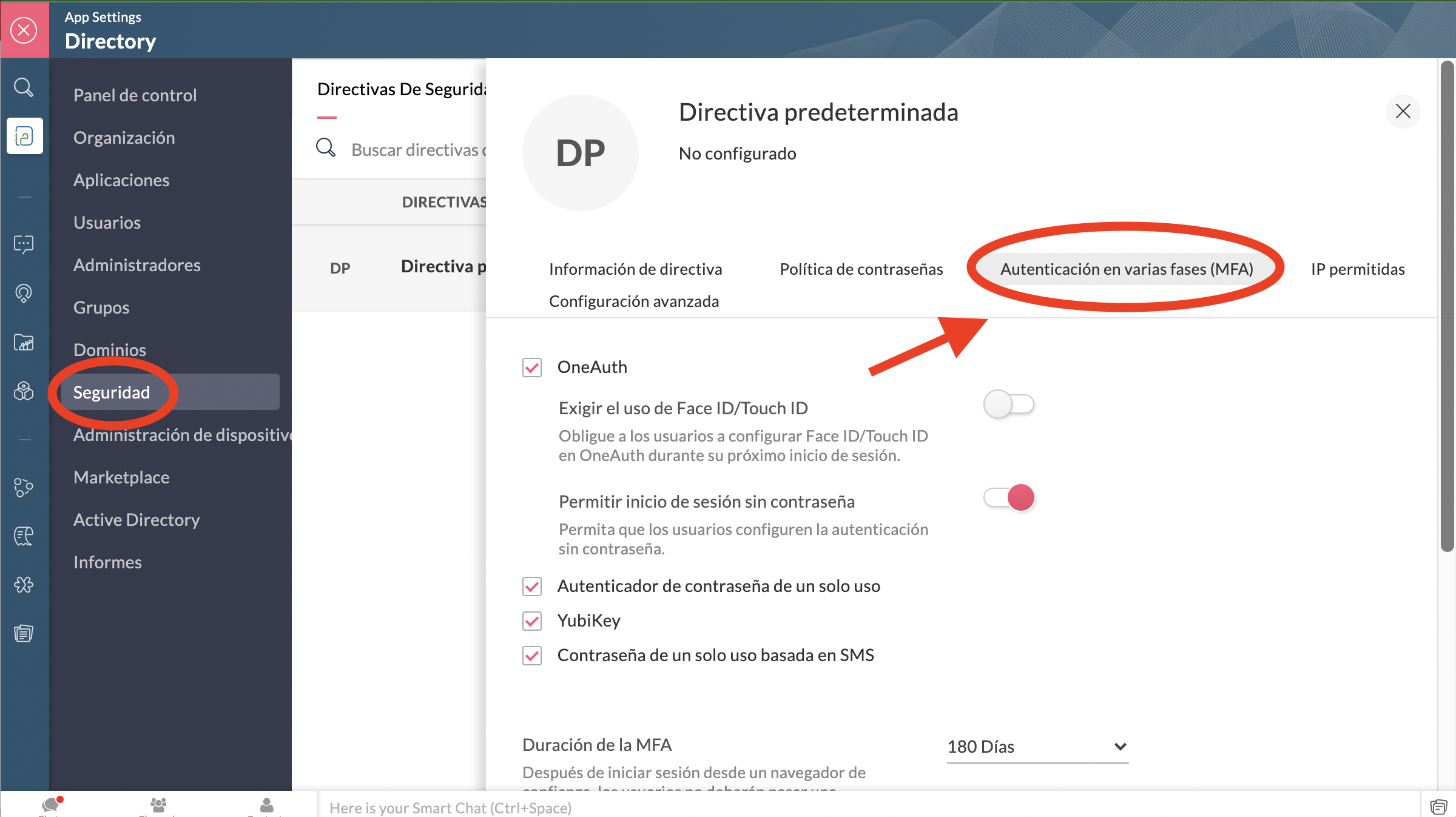
Task: Click the Informes sidebar icon
Action: coord(108,561)
